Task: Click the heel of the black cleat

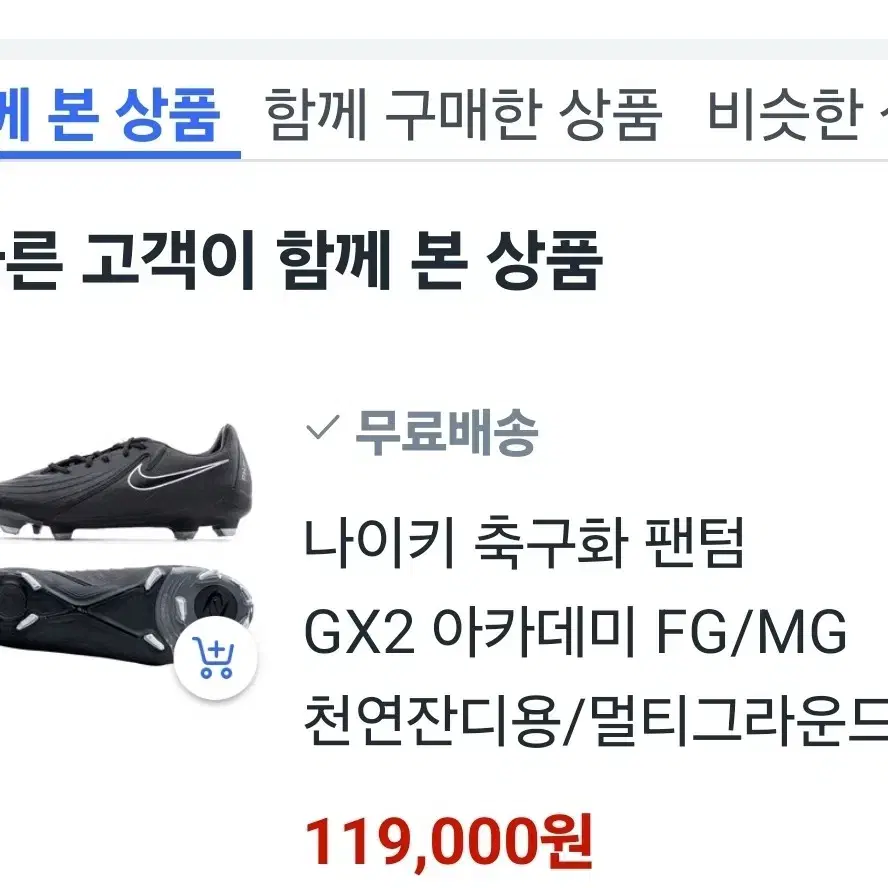Action: click(233, 470)
